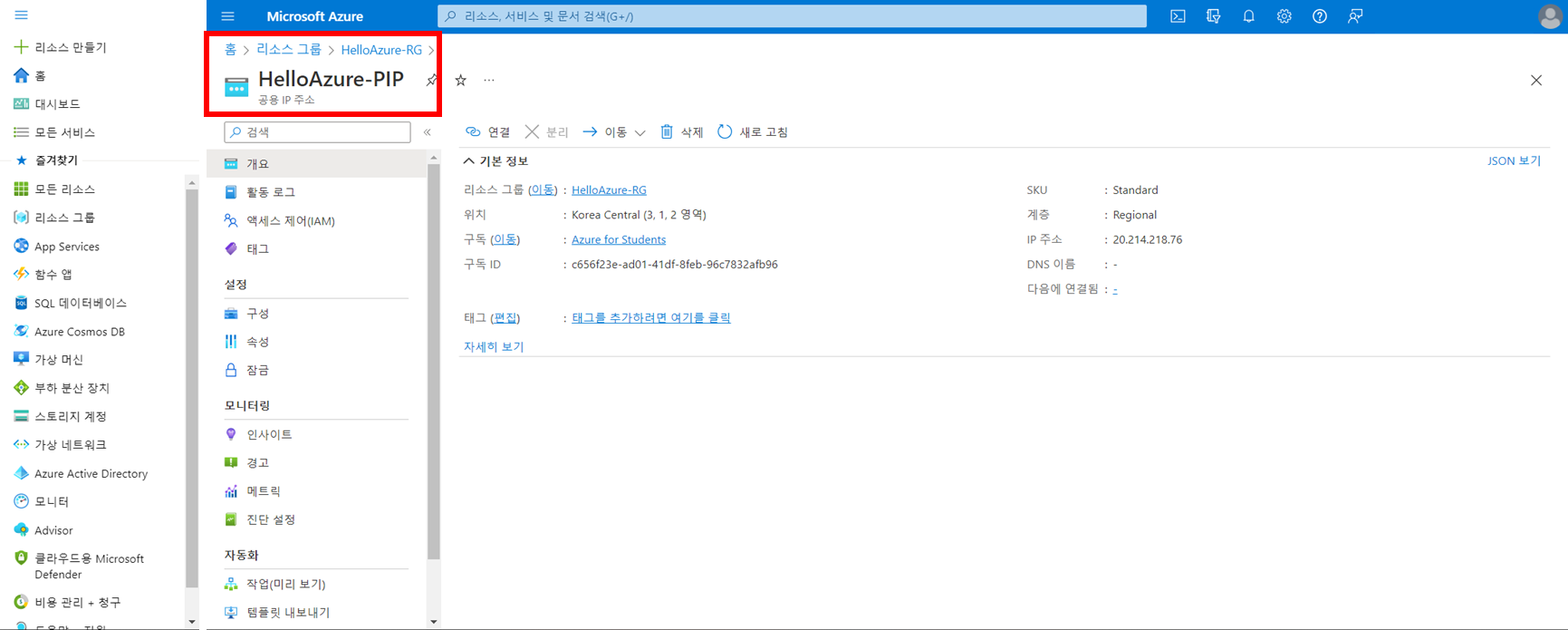Collapse the resource menu with double chevron
1568x630 pixels.
(x=428, y=132)
